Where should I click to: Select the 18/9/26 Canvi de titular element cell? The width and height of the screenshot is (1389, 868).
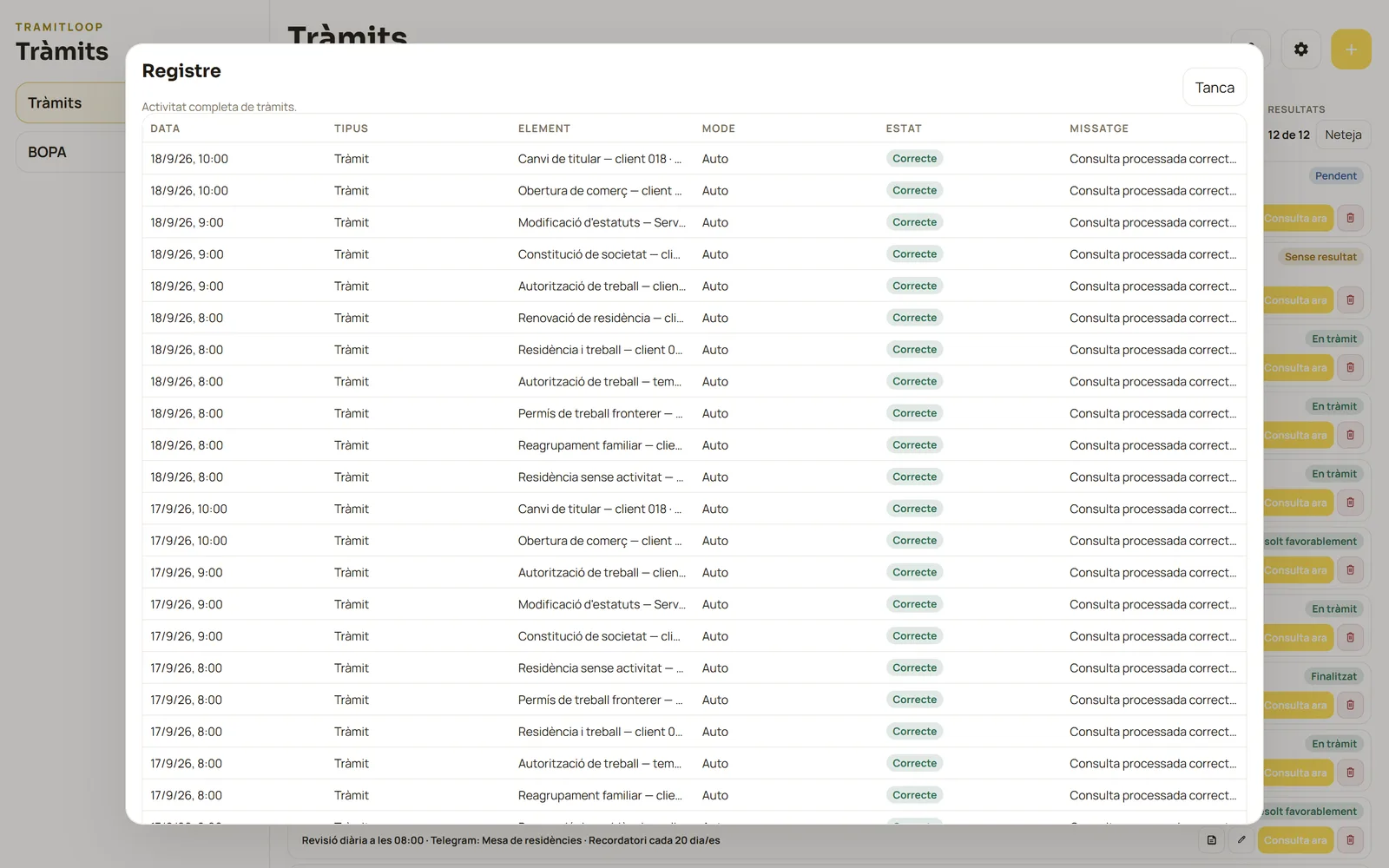(601, 159)
